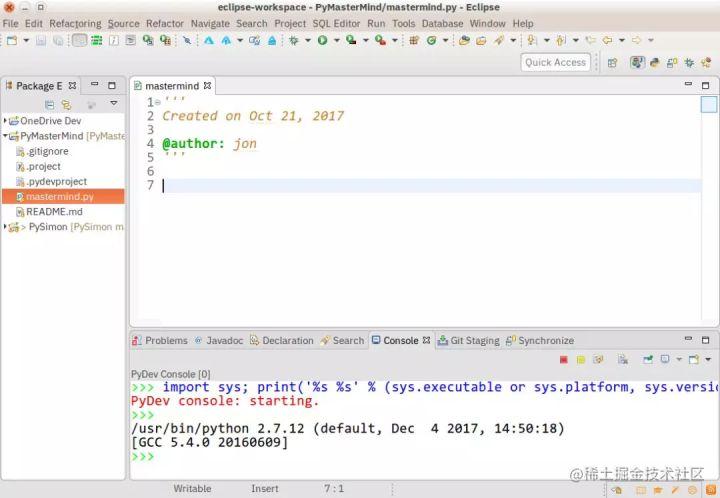Screen dimensions: 720x498
Task: Click the Open Console icon
Action: click(693, 359)
